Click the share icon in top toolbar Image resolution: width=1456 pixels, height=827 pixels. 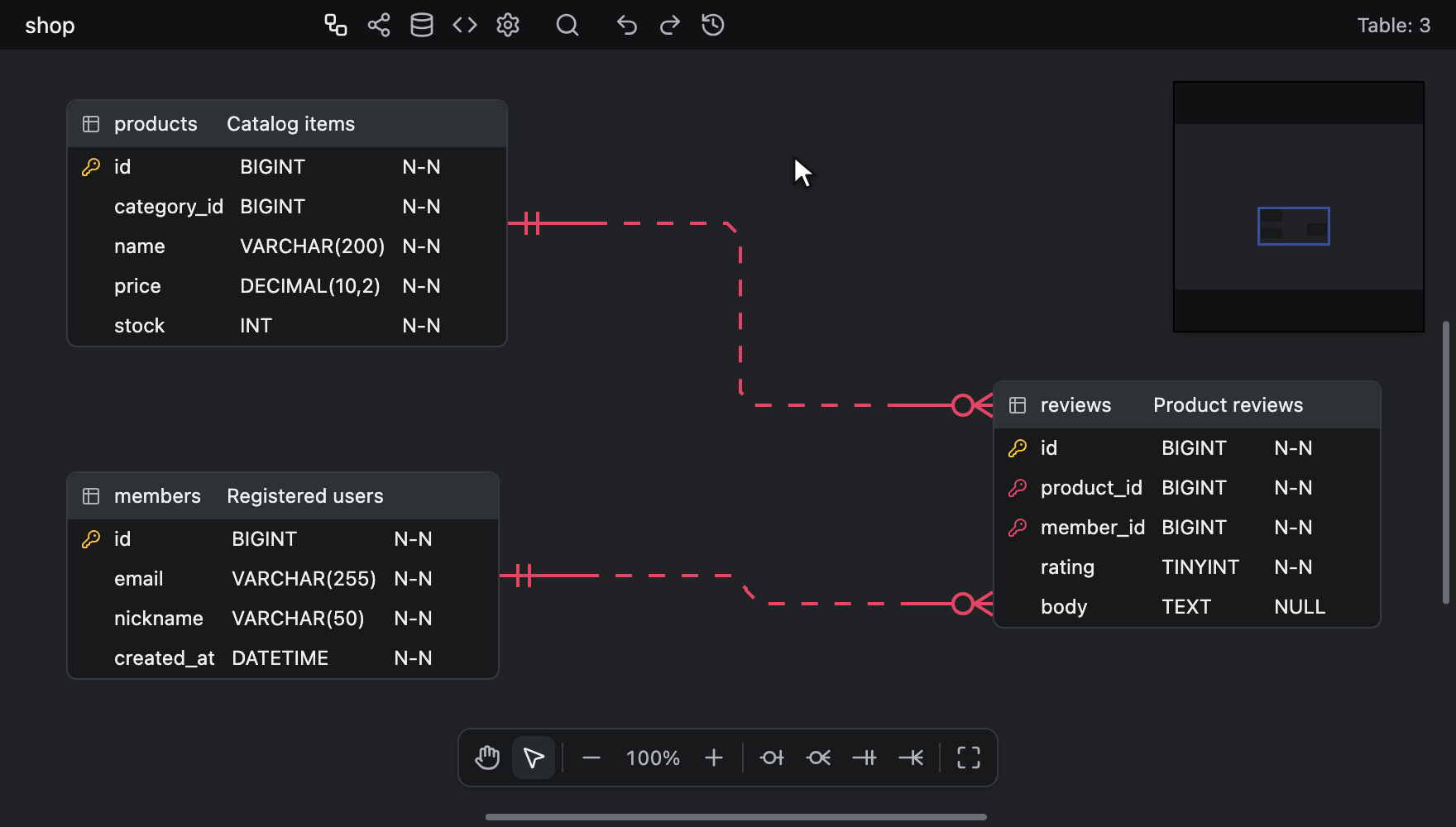pos(379,25)
